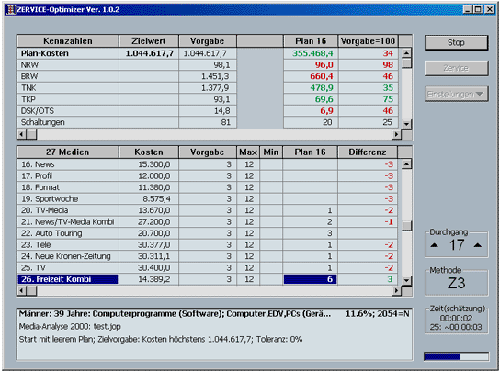This screenshot has width=500, height=372.
Task: Select the 20. TV-Media row
Action: click(x=207, y=210)
